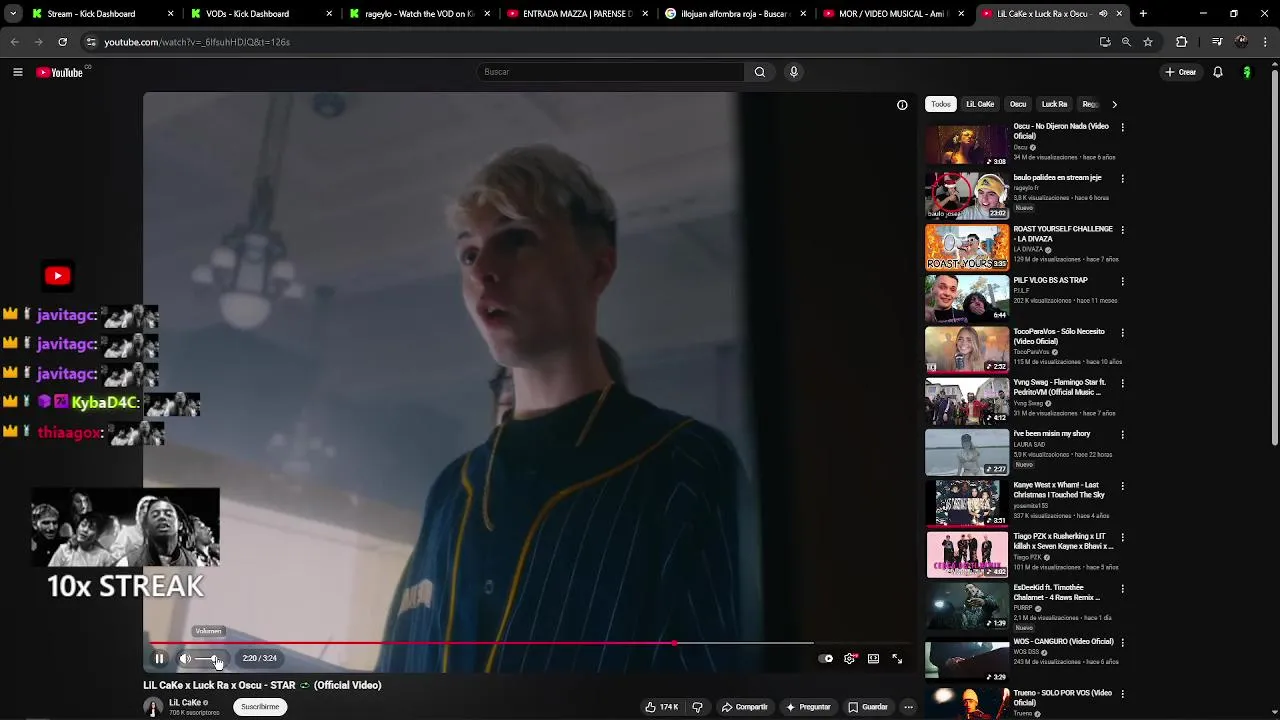1280x720 pixels.
Task: Show more filter chips with the arrow
Action: pyautogui.click(x=1114, y=104)
